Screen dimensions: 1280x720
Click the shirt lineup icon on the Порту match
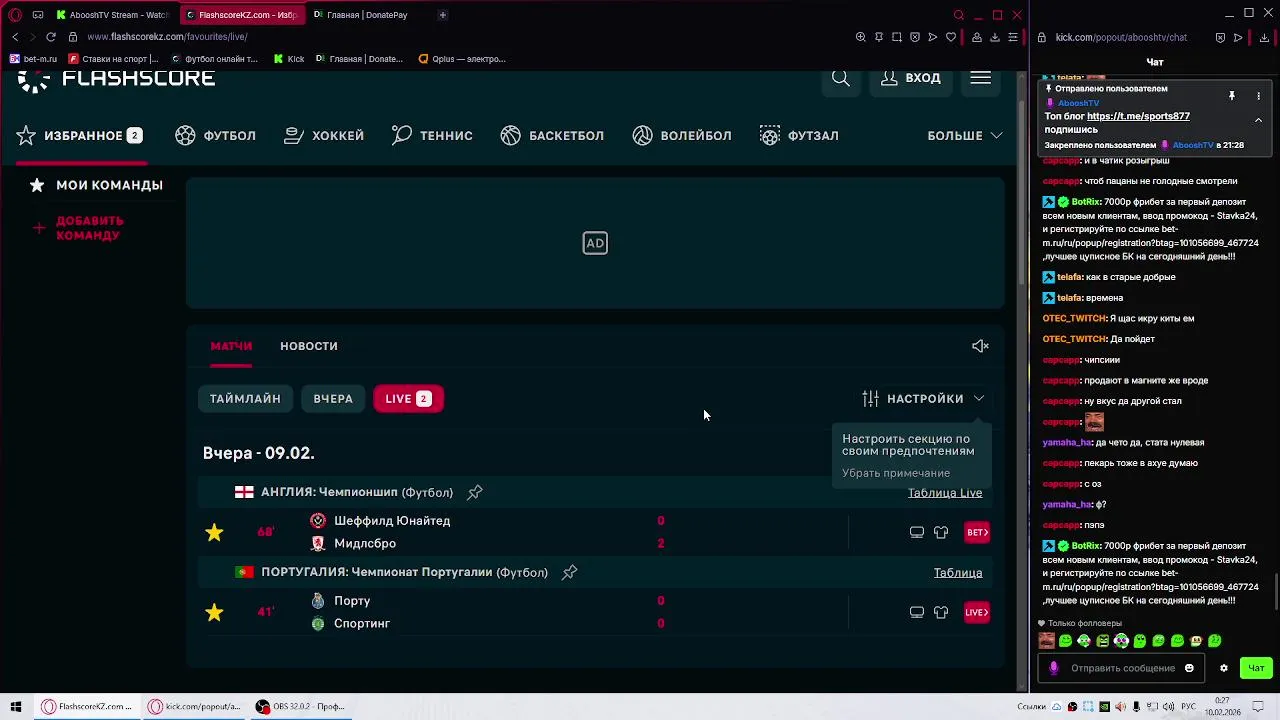[941, 612]
